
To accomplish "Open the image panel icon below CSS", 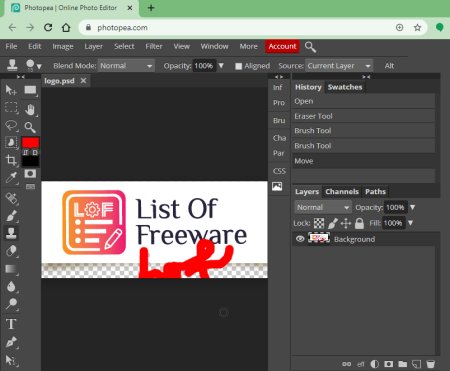I will pyautogui.click(x=277, y=186).
